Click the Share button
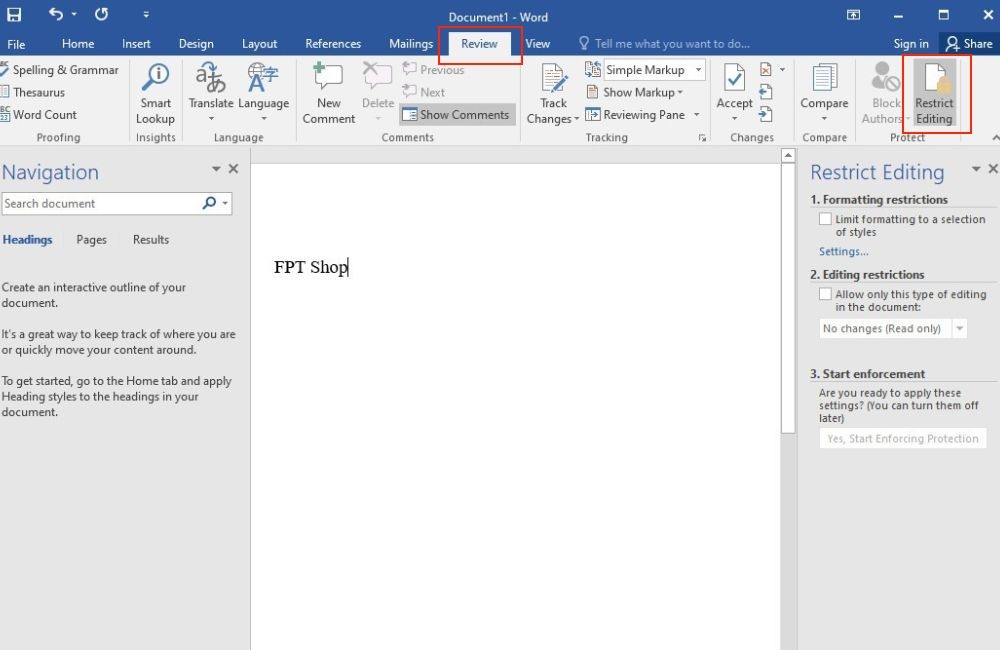 969,43
